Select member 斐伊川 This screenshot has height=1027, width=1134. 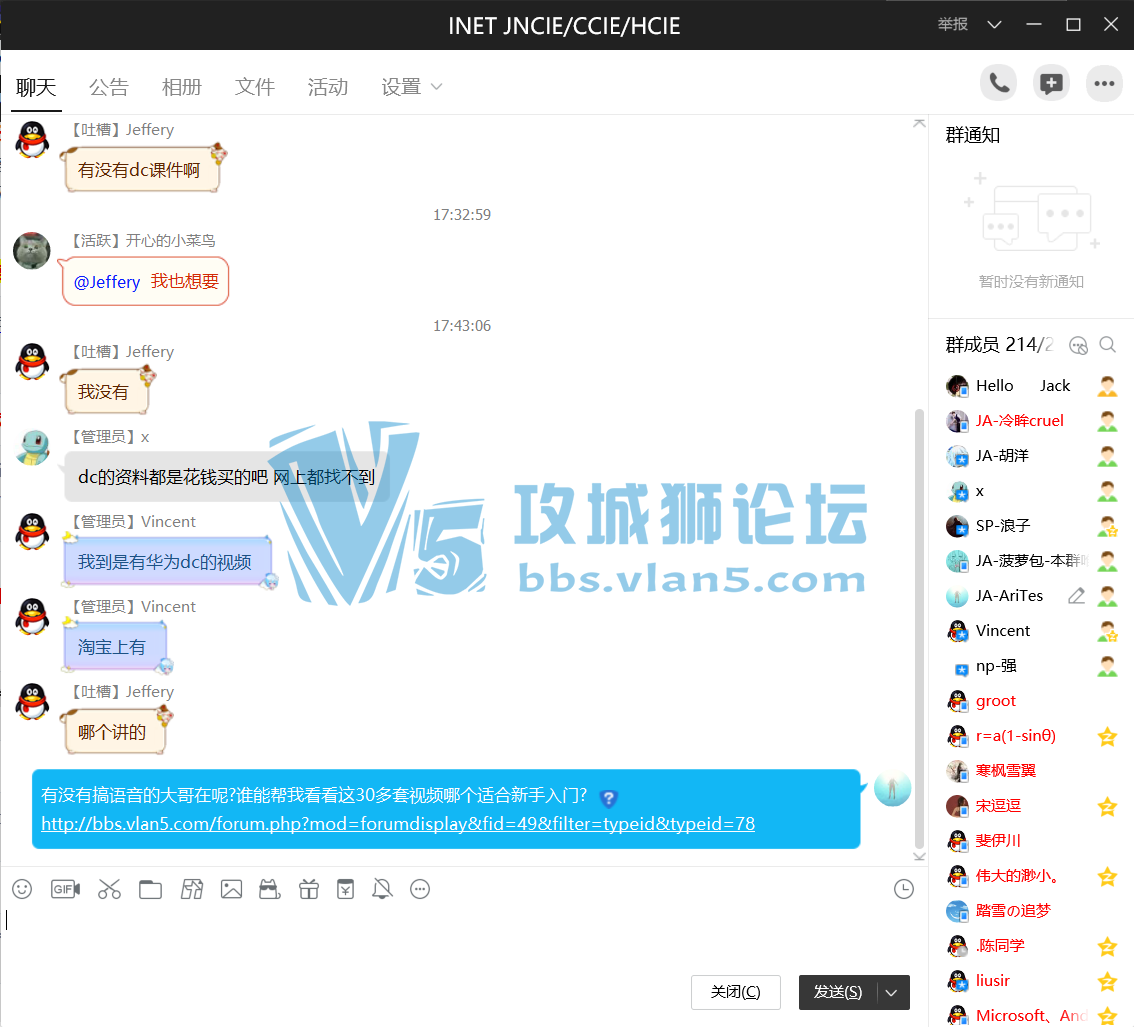point(1031,840)
